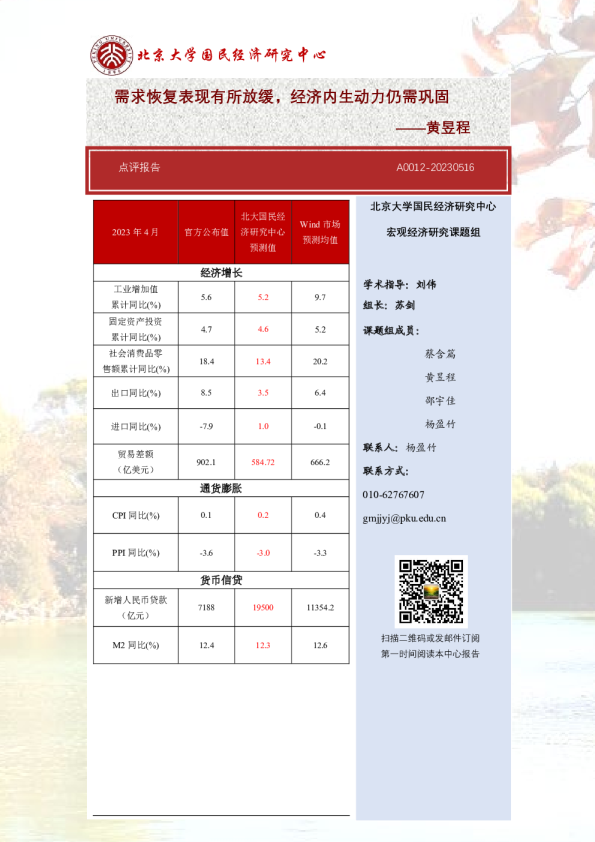Click the author name 黄昱程 under the title
This screenshot has width=595, height=842.
(x=448, y=127)
